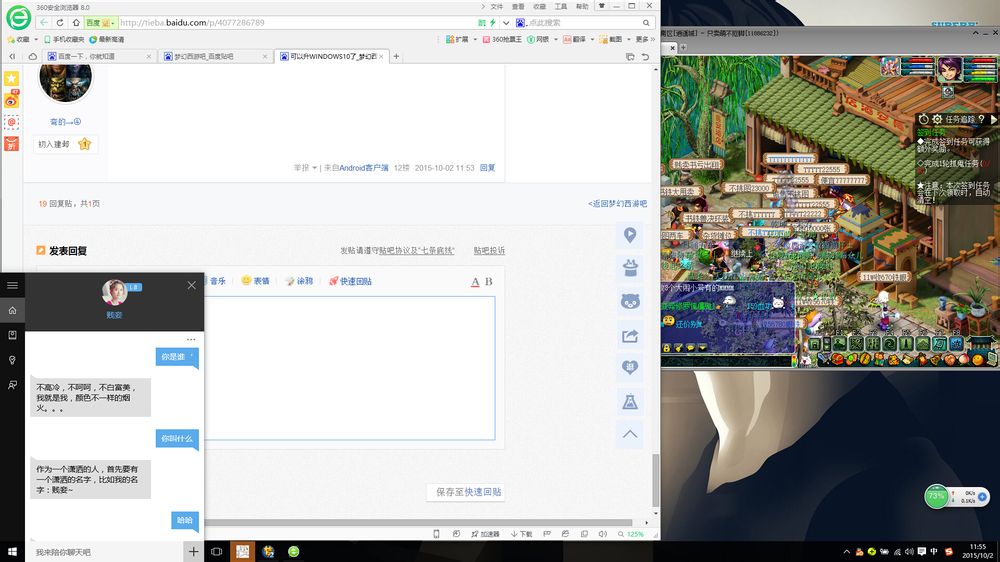Switch to 百度一下，你就知道 tab
The width and height of the screenshot is (1000, 562).
(x=99, y=56)
